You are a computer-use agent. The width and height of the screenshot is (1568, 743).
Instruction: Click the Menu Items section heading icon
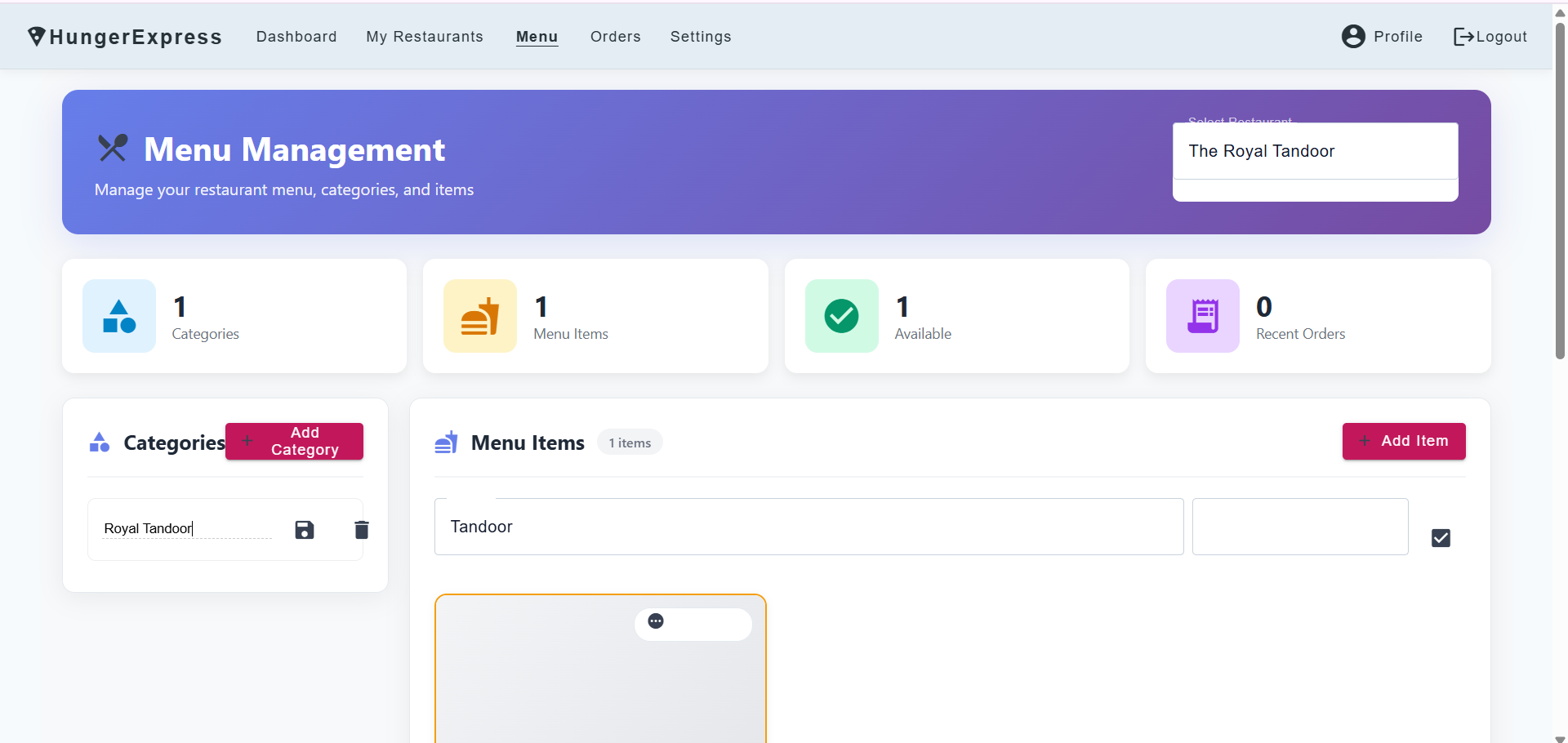pyautogui.click(x=446, y=443)
